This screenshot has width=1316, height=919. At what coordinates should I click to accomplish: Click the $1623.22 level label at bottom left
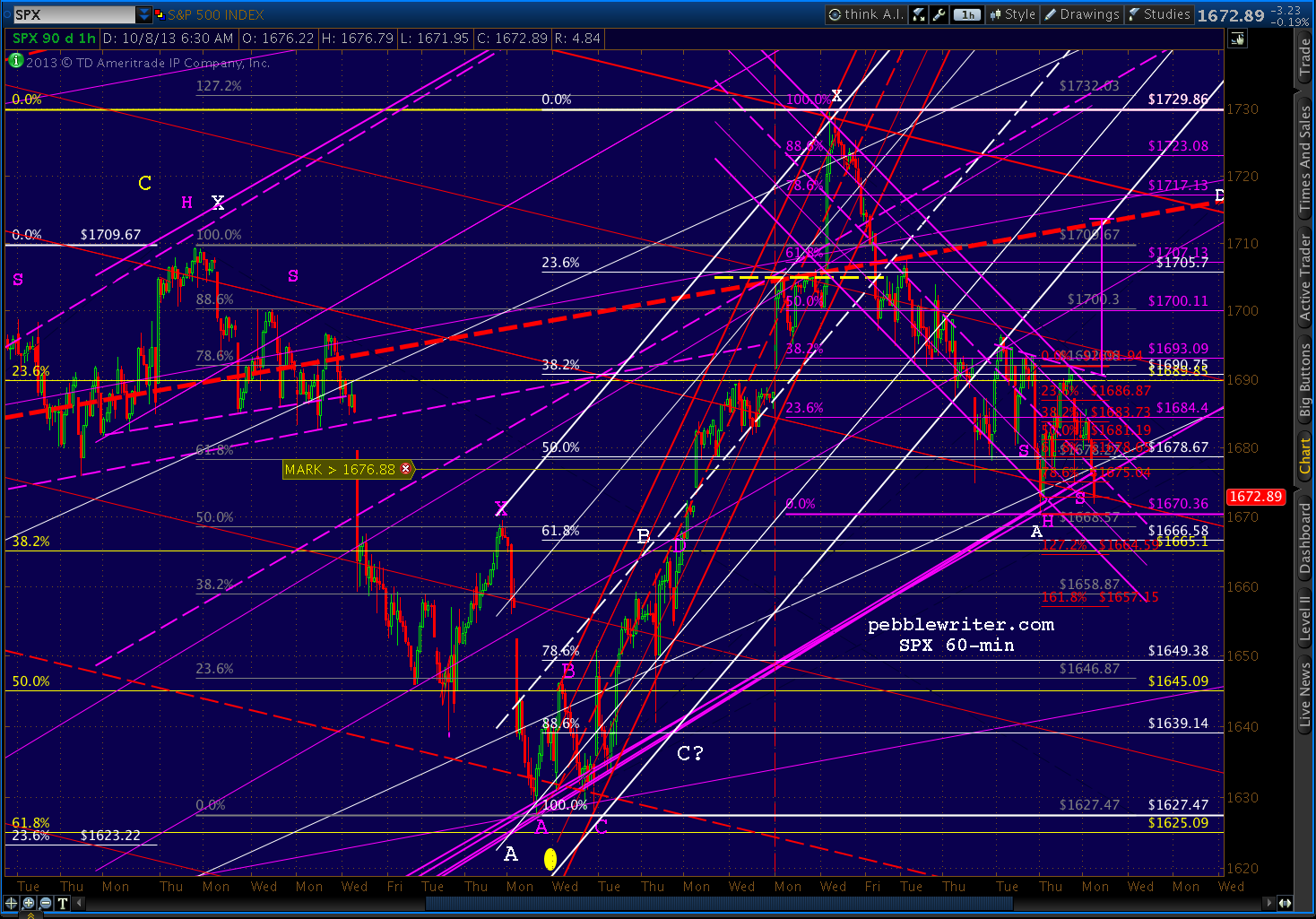click(x=110, y=836)
